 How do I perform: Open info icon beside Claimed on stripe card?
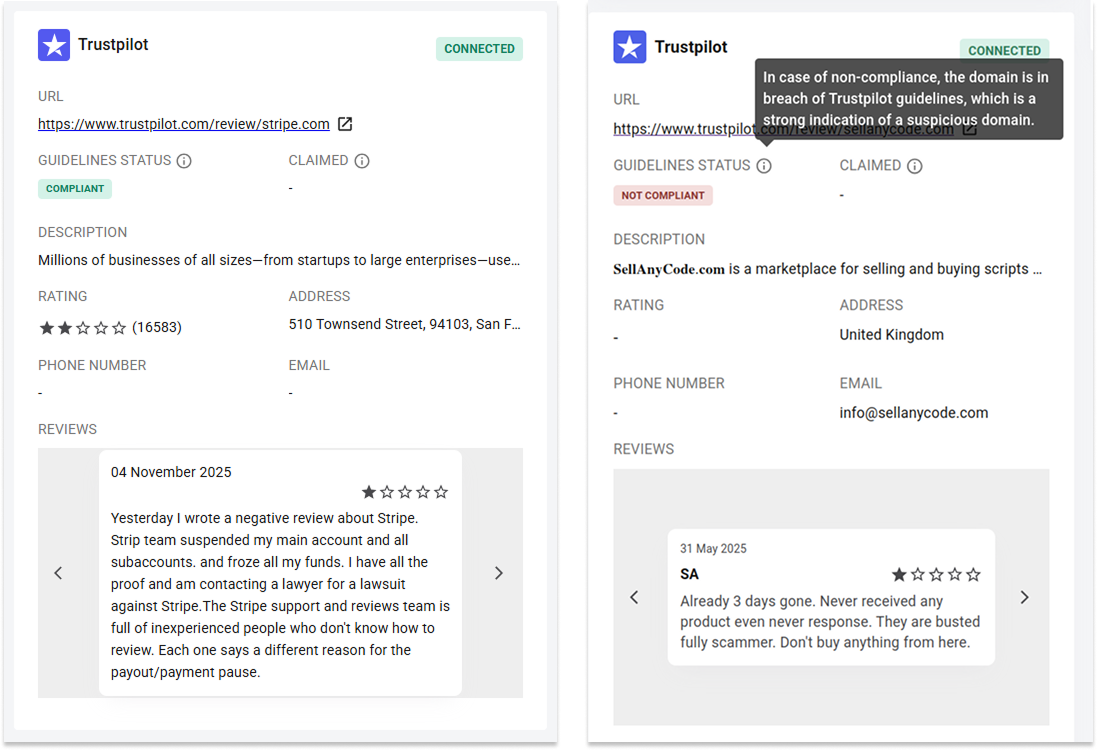pyautogui.click(x=362, y=161)
